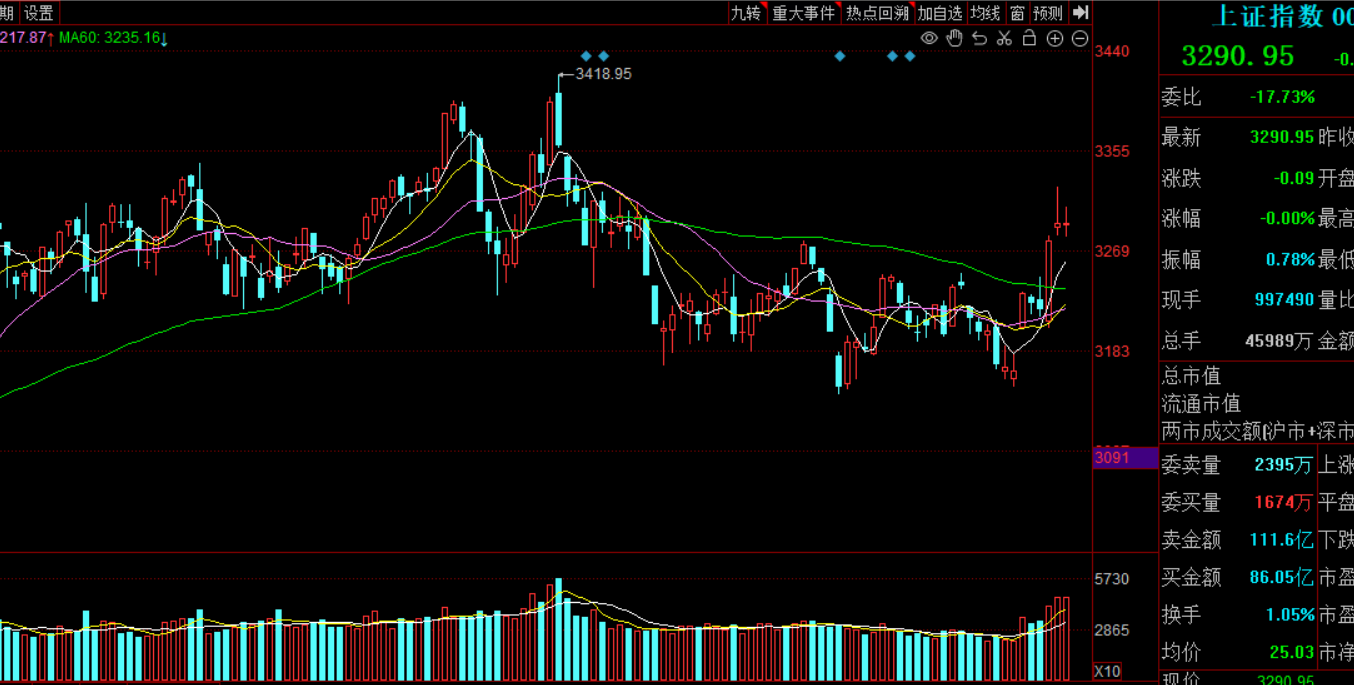Click the 5730 volume axis label
Screen dimensions: 1354x685
[1112, 580]
